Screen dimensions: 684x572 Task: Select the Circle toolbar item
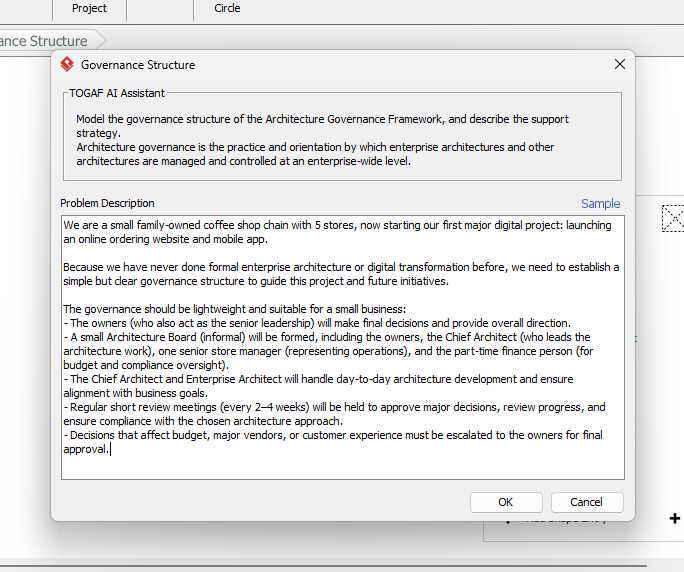point(227,8)
